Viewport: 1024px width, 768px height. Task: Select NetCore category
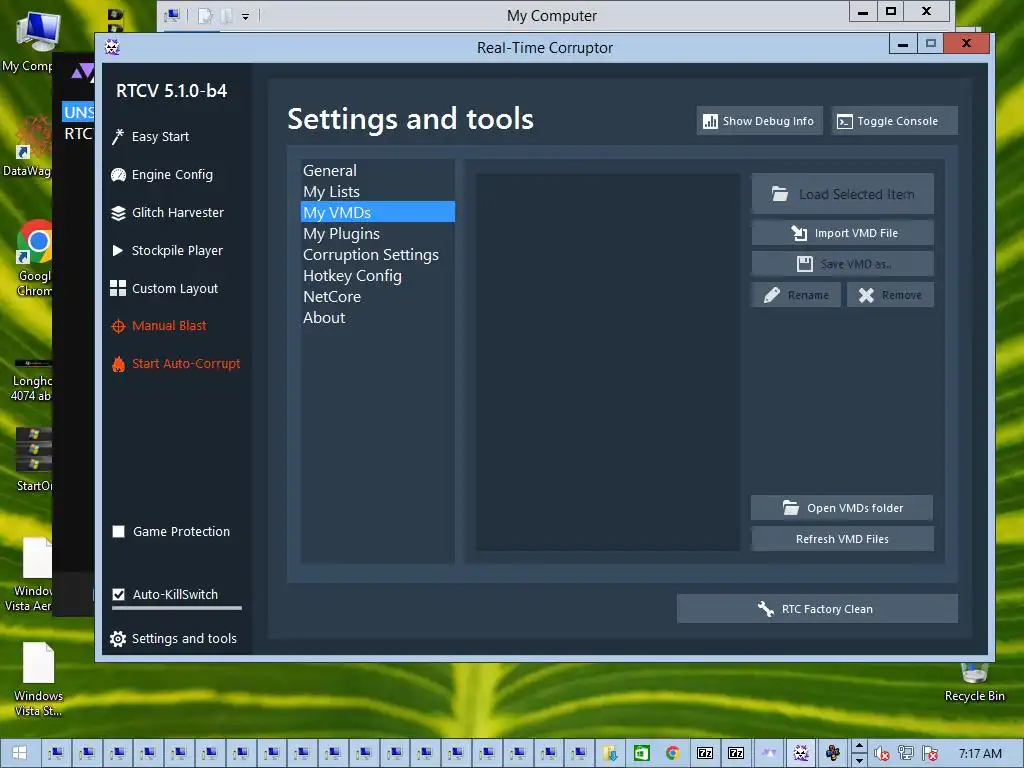(x=377, y=296)
